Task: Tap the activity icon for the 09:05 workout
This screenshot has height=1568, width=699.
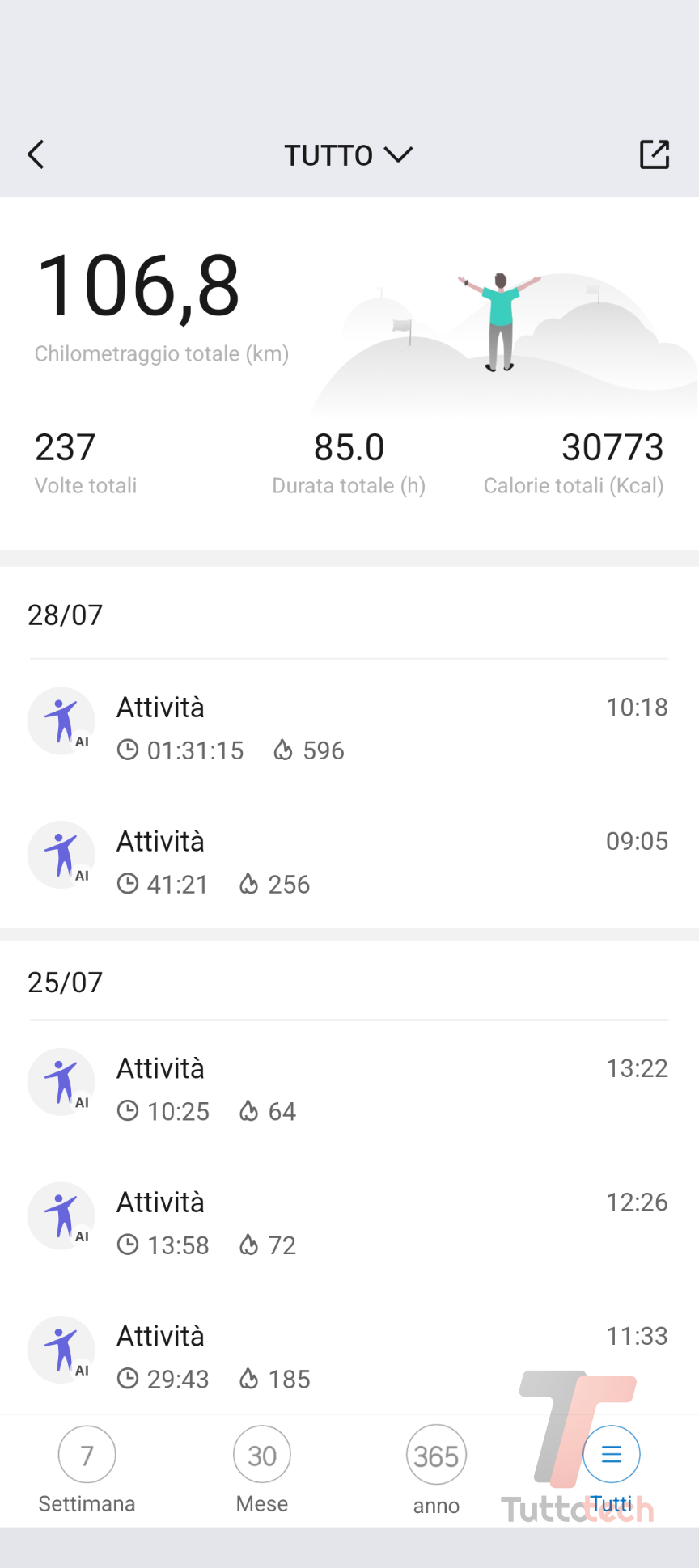Action: (61, 855)
